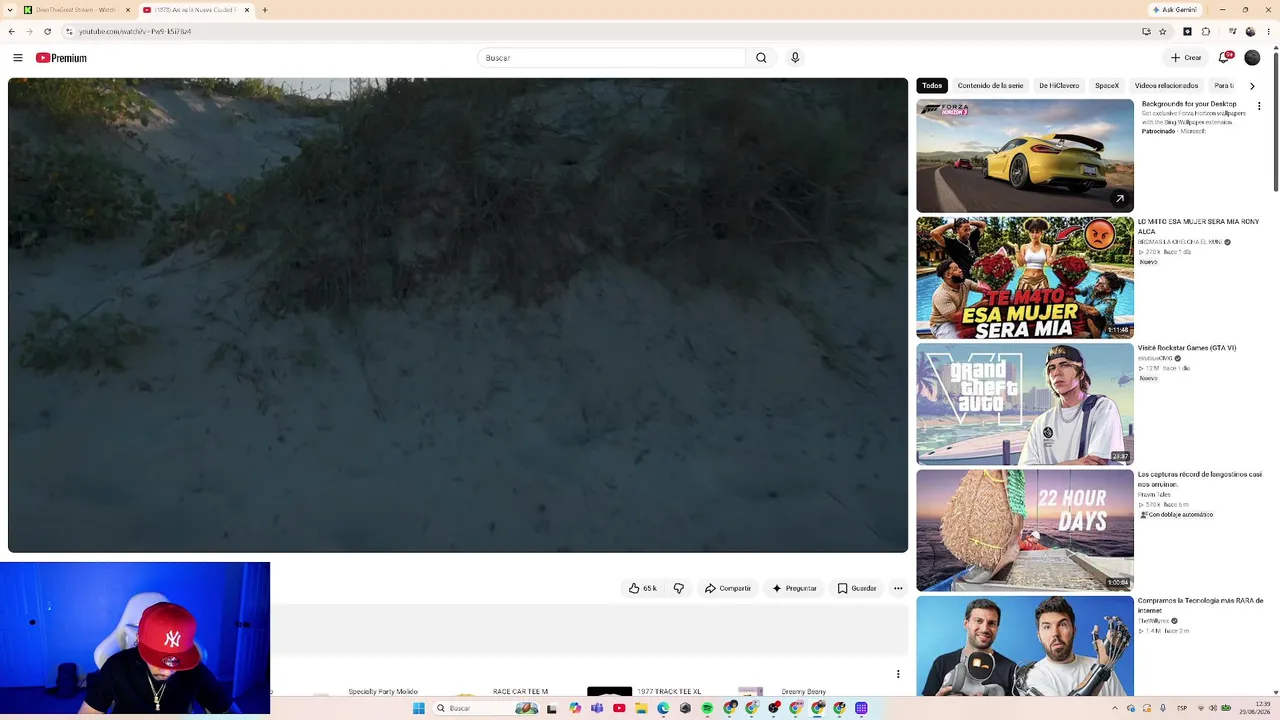Open Microsoft Teams from the taskbar
This screenshot has width=1280, height=720.
pos(597,708)
